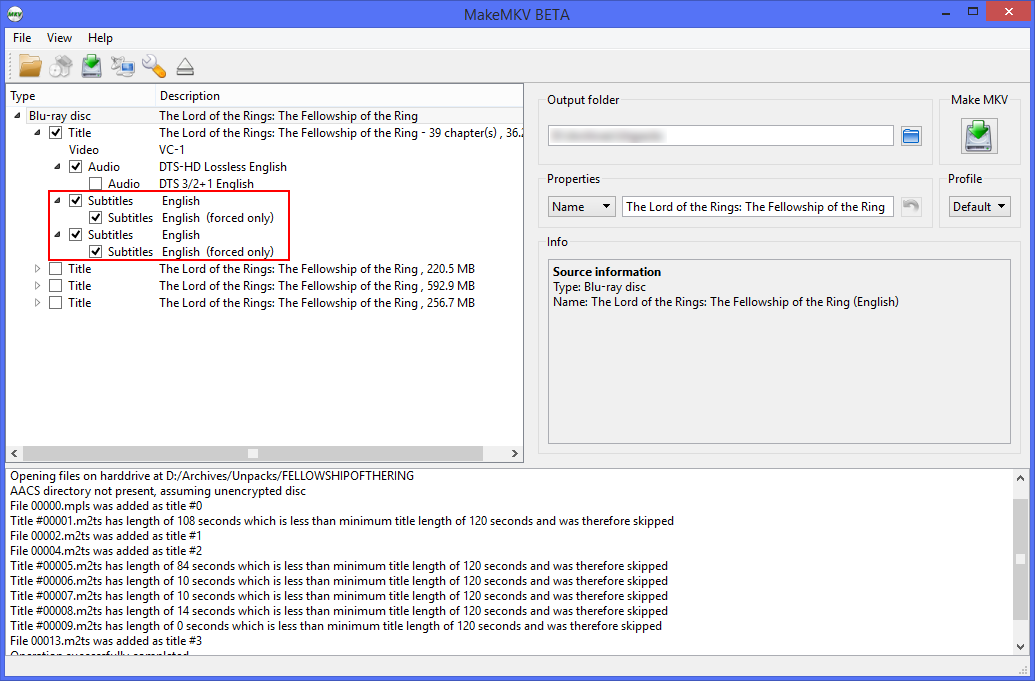This screenshot has height=681, width=1035.
Task: Select the Video VC-1 row
Action: point(264,150)
